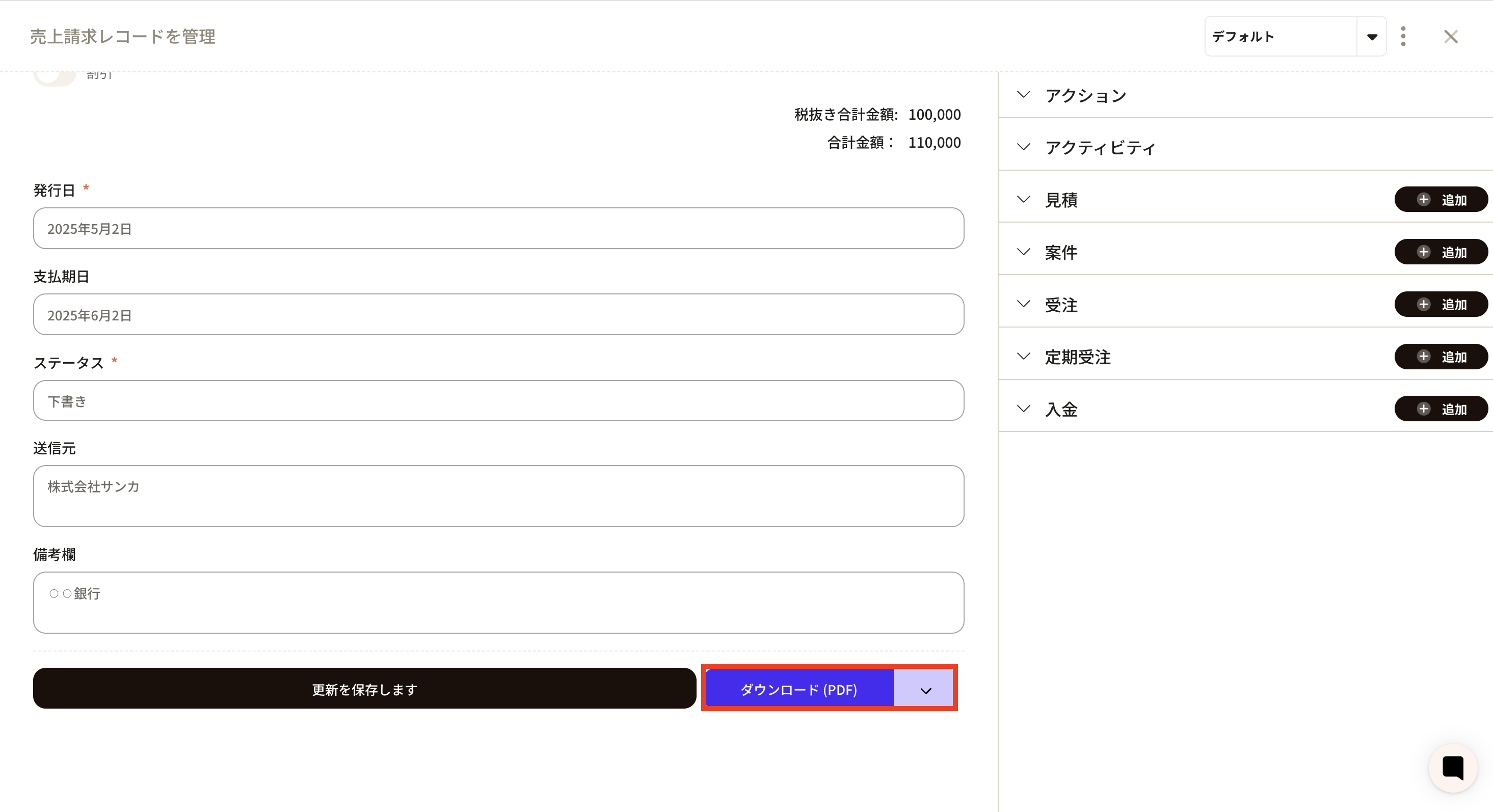Image resolution: width=1493 pixels, height=812 pixels.
Task: Click the 更新を保存します button
Action: coord(364,689)
